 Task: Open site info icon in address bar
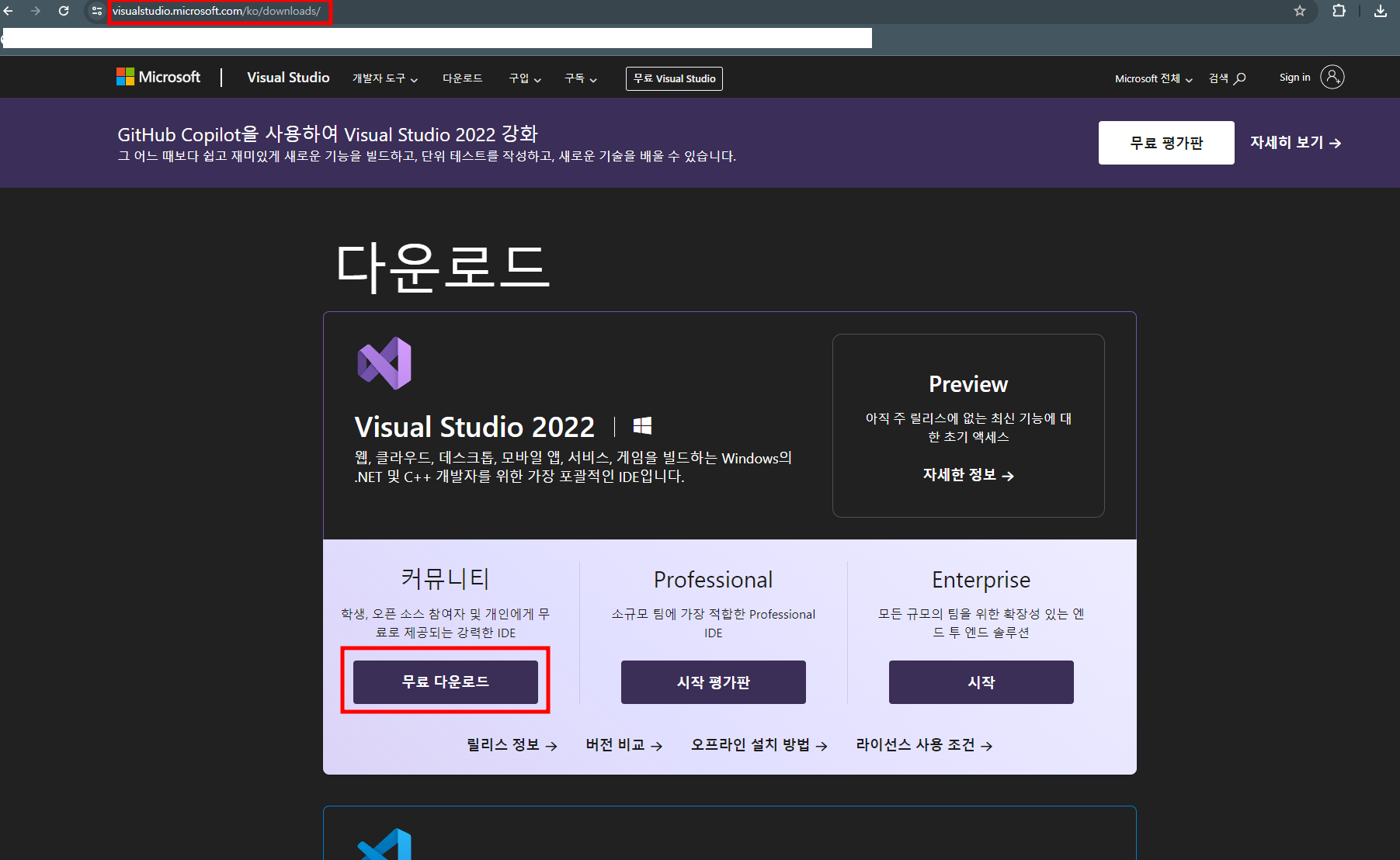[97, 11]
